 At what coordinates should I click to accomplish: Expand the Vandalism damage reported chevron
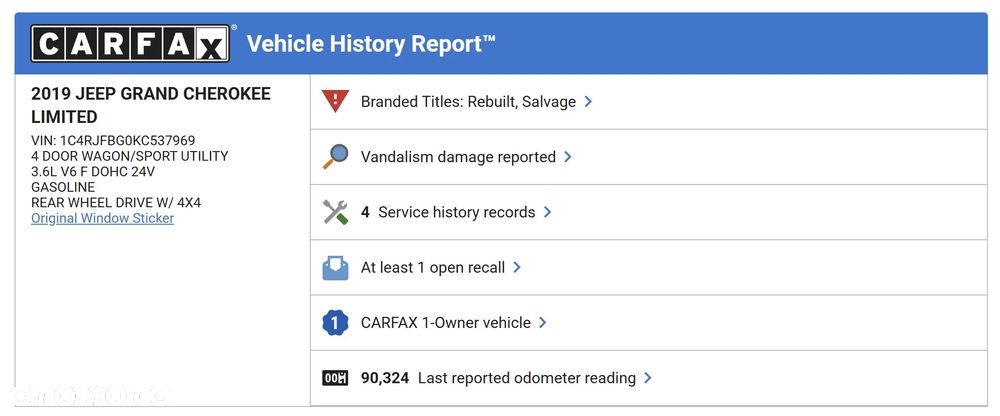pos(568,156)
